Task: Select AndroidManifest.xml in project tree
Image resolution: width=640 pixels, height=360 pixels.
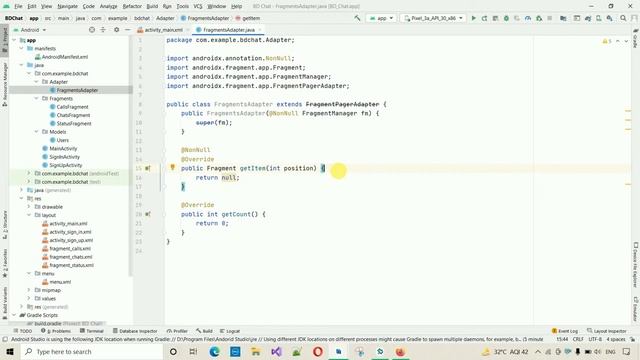Action: click(x=64, y=57)
